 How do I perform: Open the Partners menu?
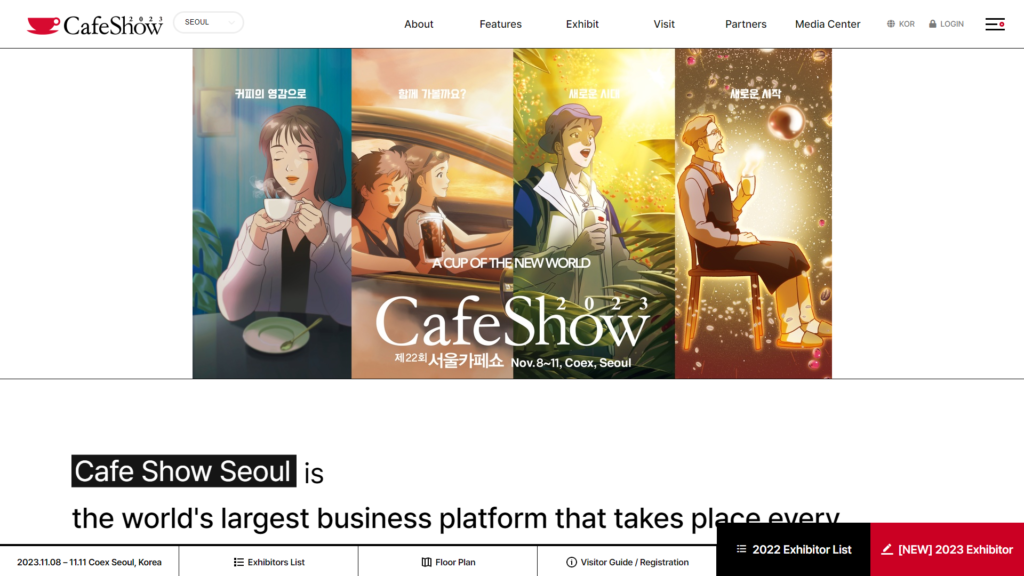745,24
